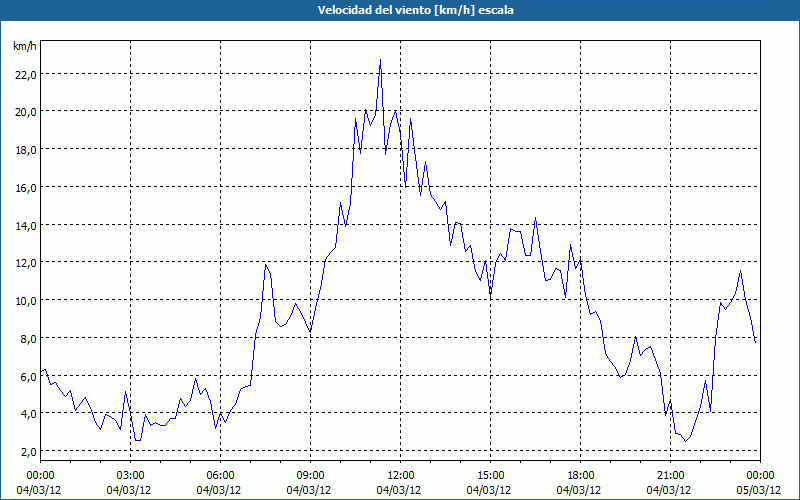Click the '00:00' label above '05/03/12'
800x500 pixels.
click(760, 476)
